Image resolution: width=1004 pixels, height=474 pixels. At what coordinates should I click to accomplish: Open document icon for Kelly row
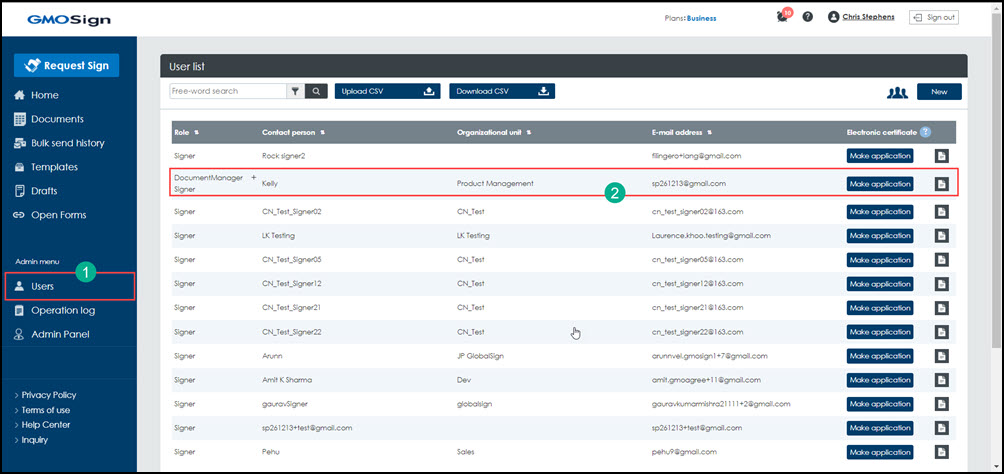pos(941,184)
